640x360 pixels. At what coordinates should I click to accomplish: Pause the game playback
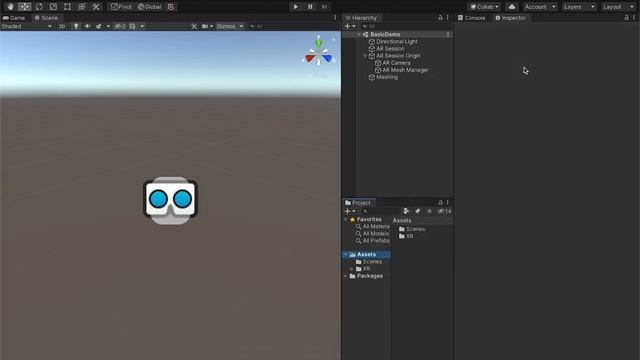coord(310,7)
